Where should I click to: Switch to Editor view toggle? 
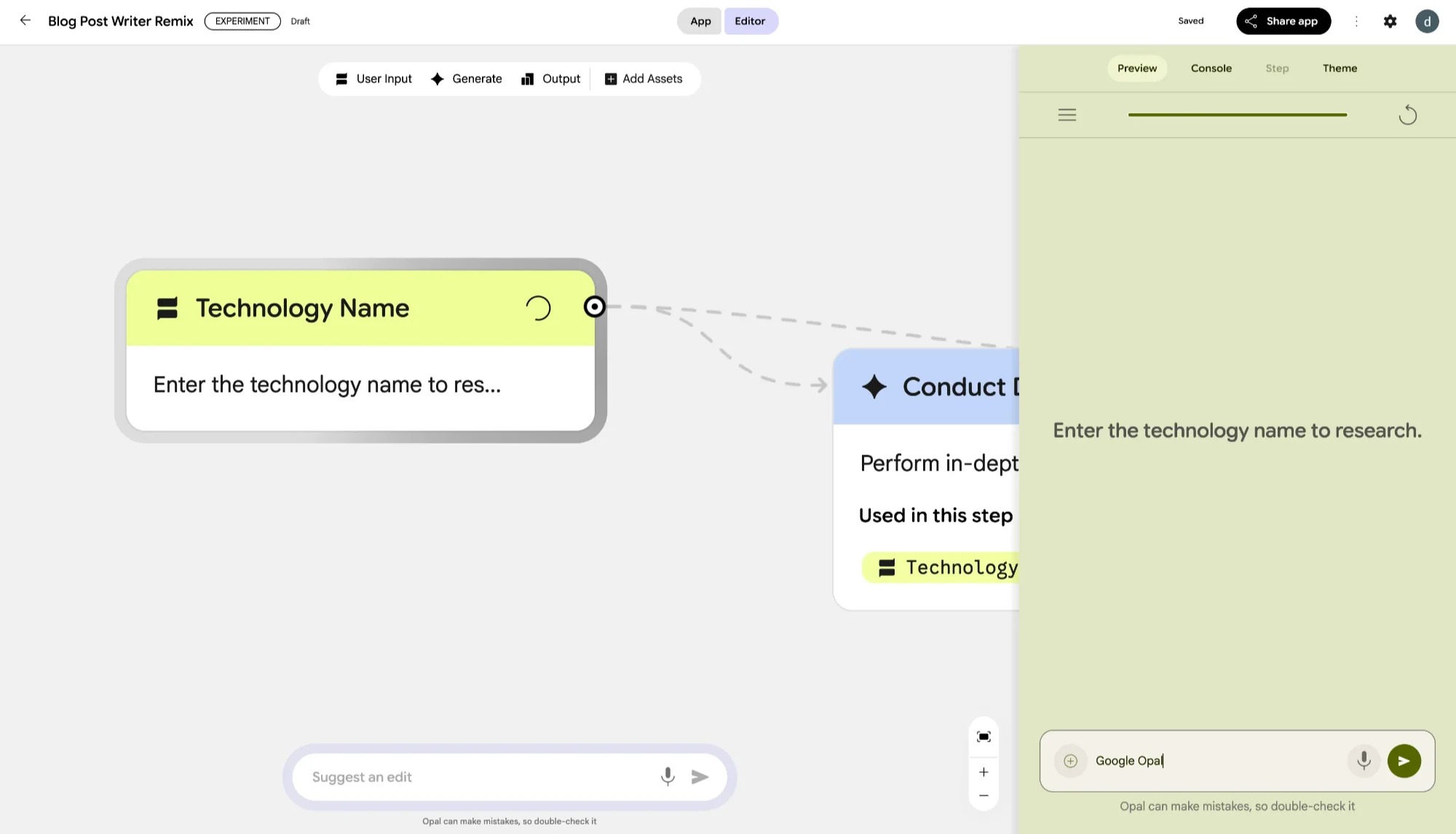click(750, 21)
